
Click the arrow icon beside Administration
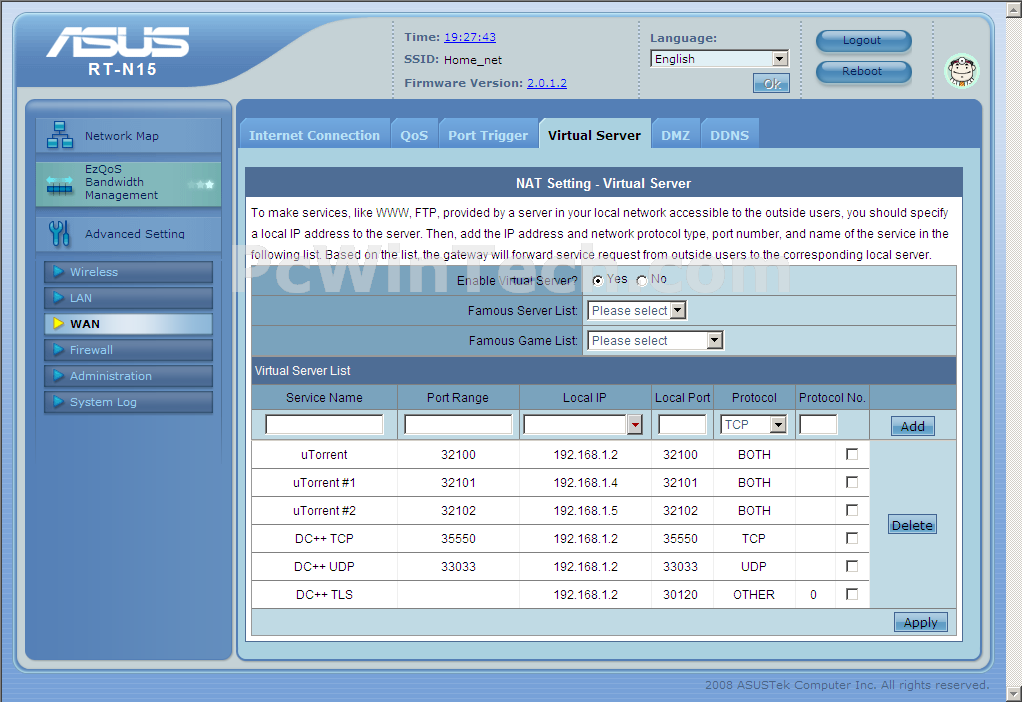[59, 375]
